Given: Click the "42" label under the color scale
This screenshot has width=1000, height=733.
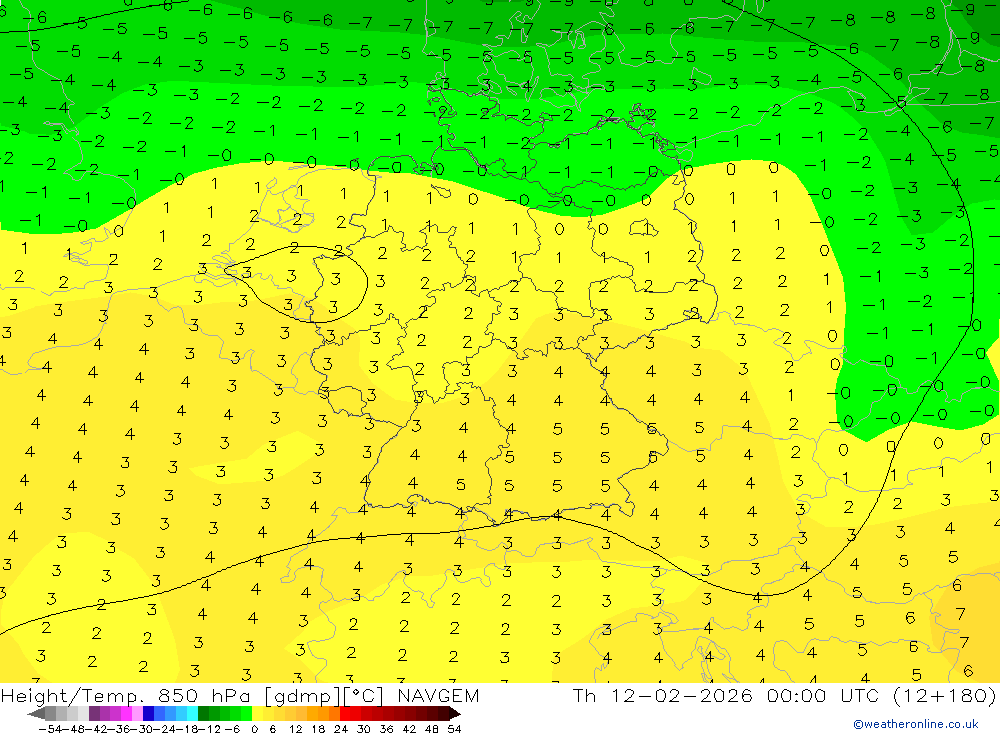Looking at the screenshot, I should (x=409, y=729).
